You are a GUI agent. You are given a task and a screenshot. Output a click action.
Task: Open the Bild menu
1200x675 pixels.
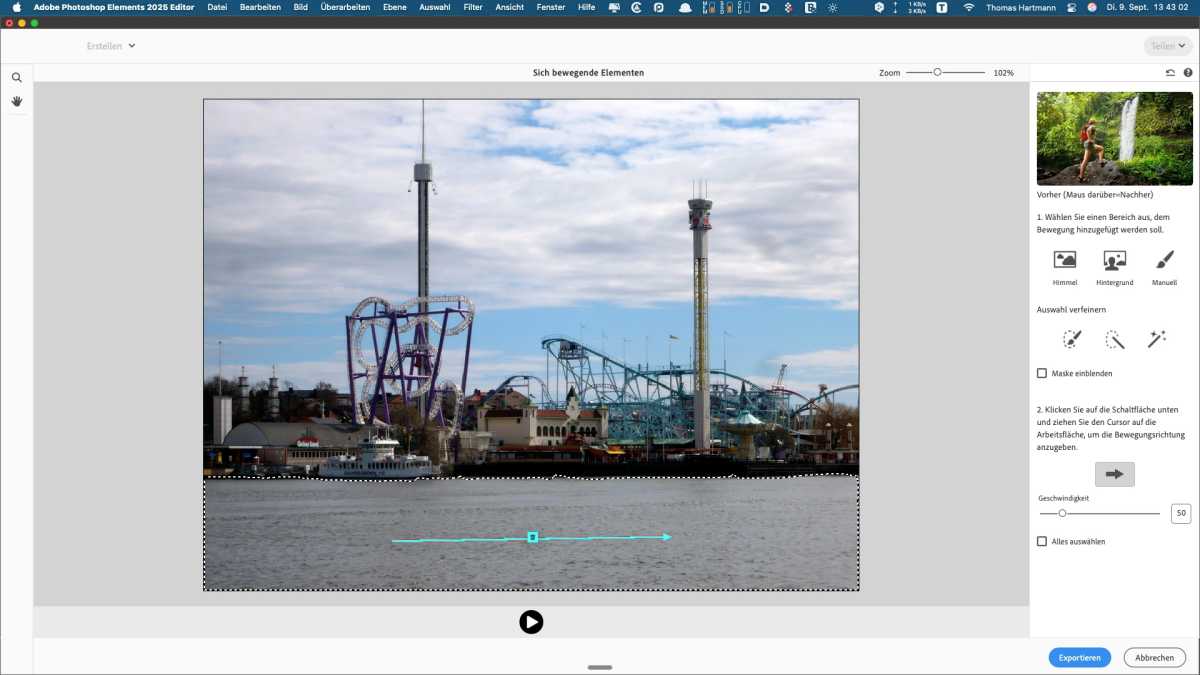[x=300, y=7]
